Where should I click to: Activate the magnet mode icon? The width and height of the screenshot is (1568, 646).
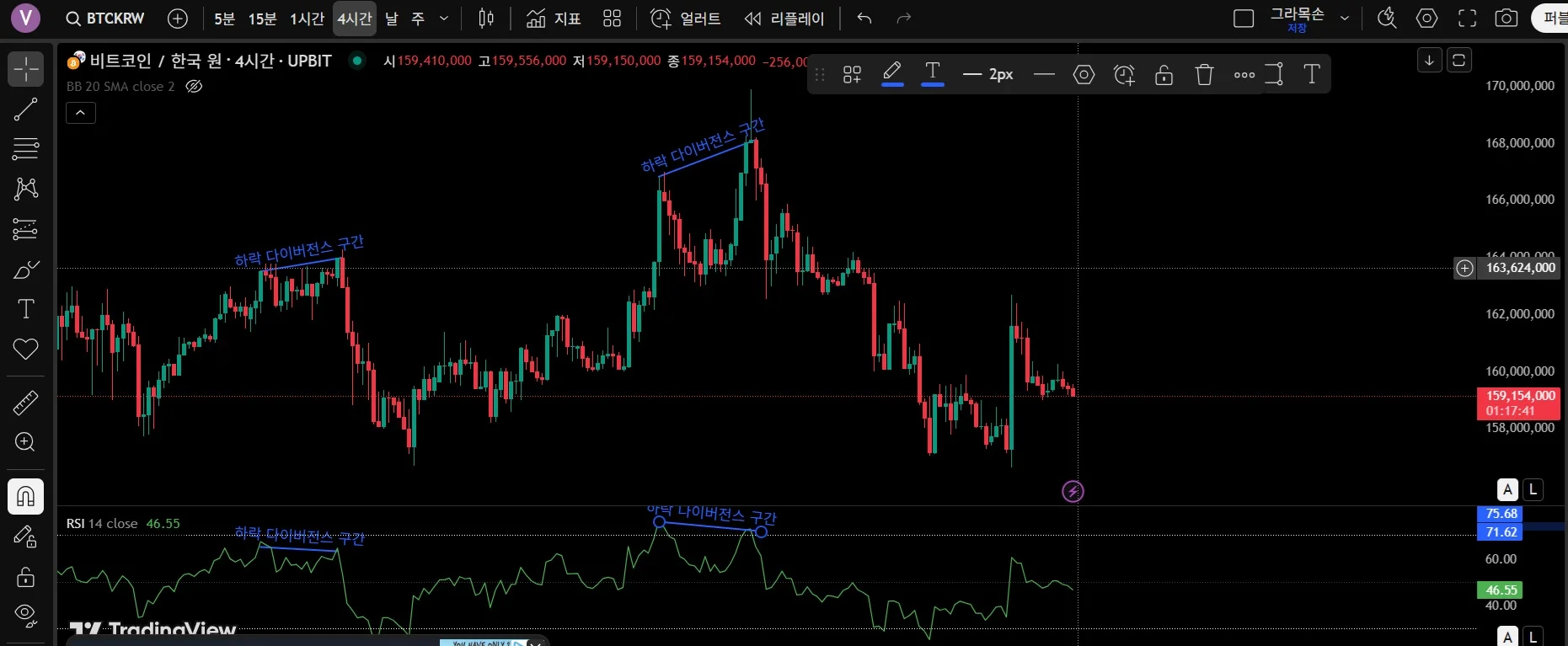tap(25, 496)
